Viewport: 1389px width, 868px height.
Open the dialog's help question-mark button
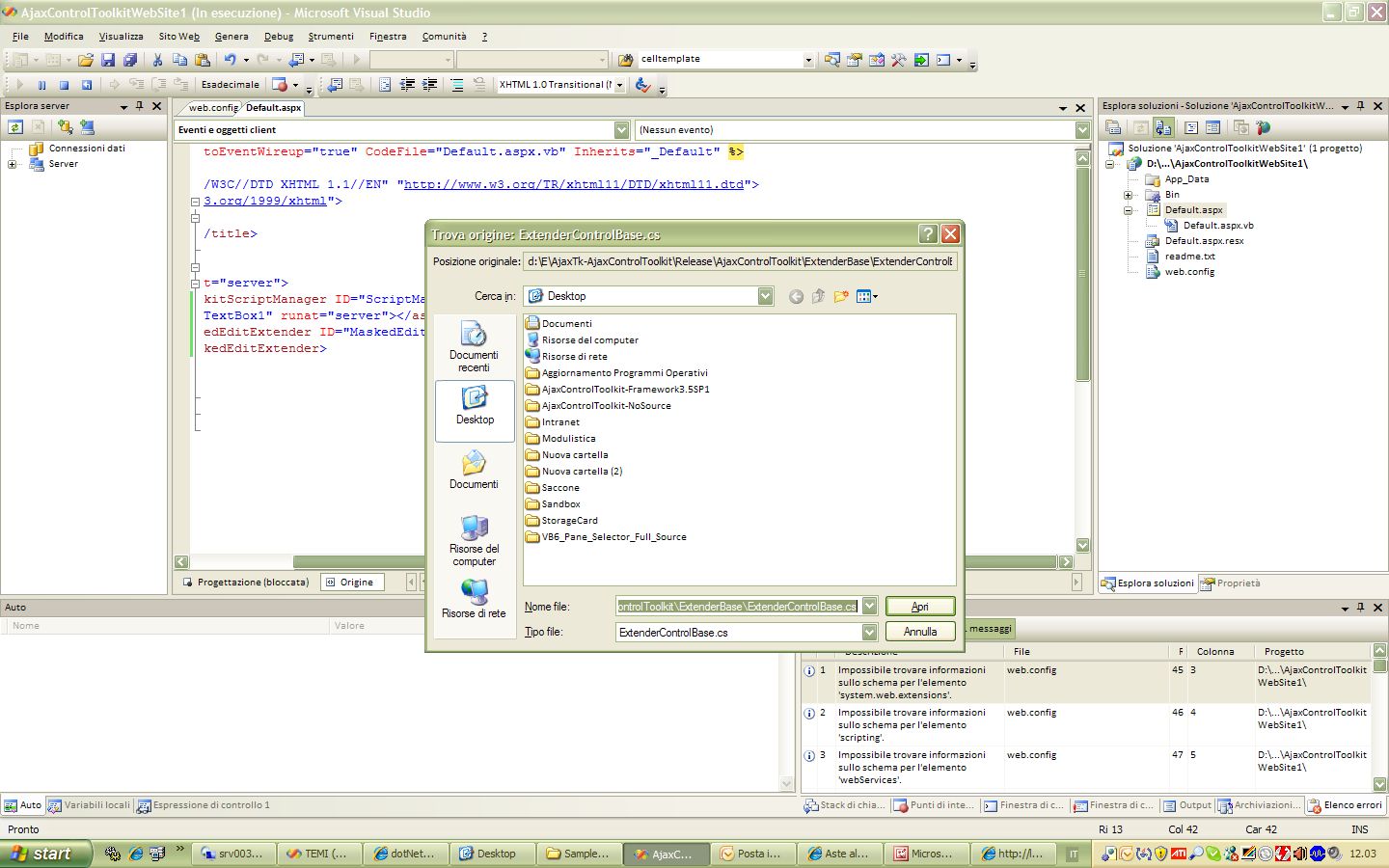click(x=928, y=234)
